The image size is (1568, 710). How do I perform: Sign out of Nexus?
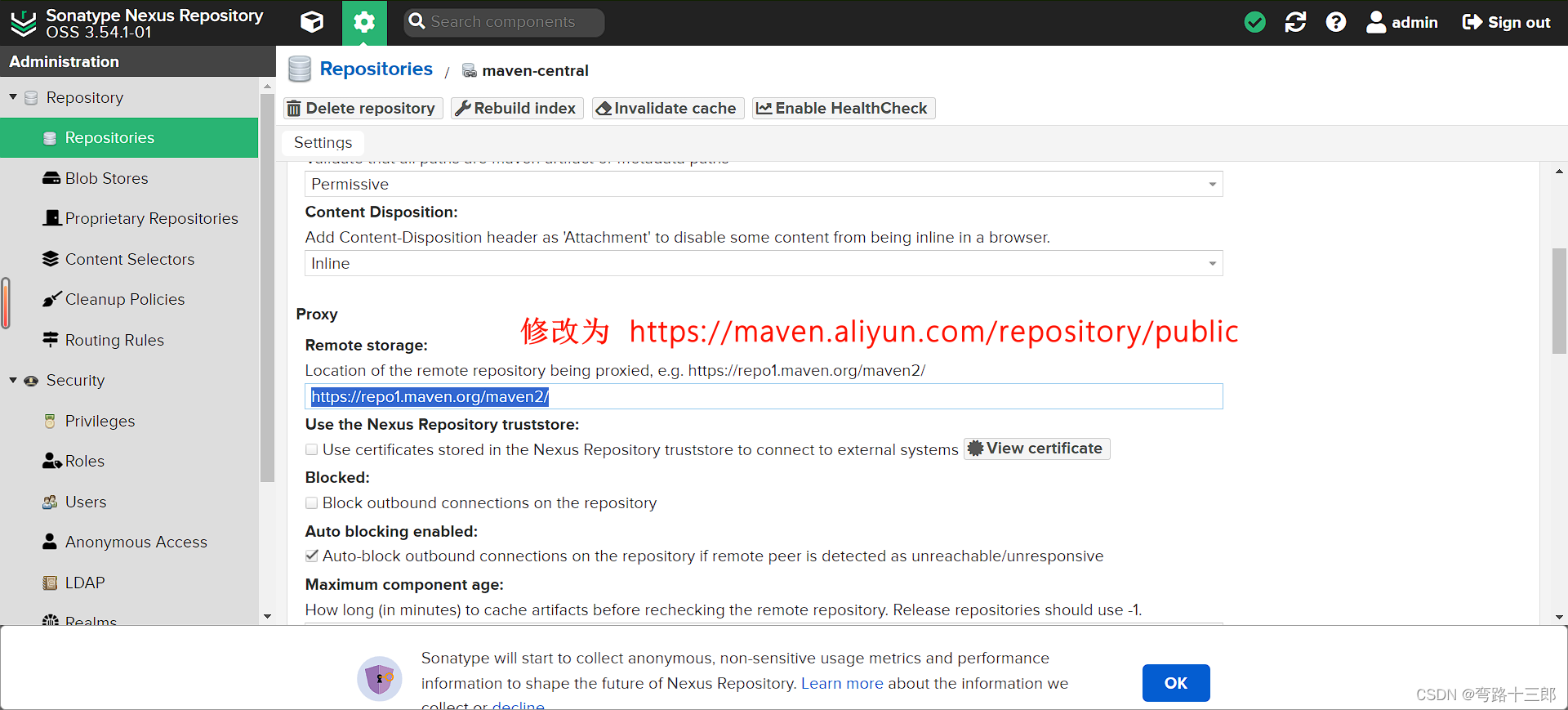[1506, 22]
